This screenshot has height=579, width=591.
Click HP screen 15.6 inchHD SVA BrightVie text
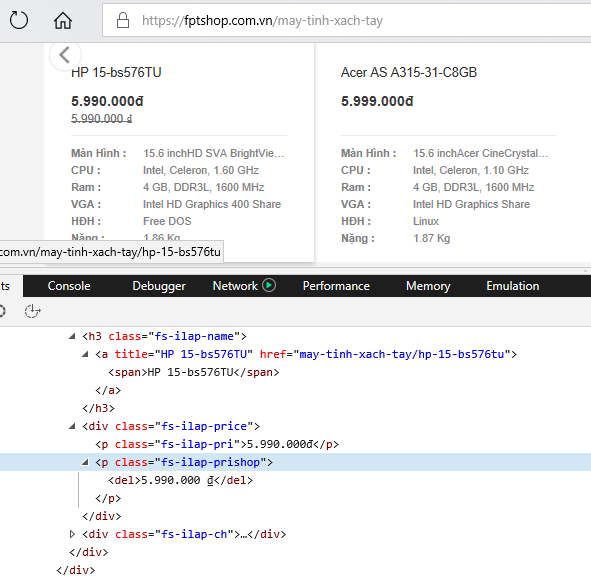(x=214, y=153)
